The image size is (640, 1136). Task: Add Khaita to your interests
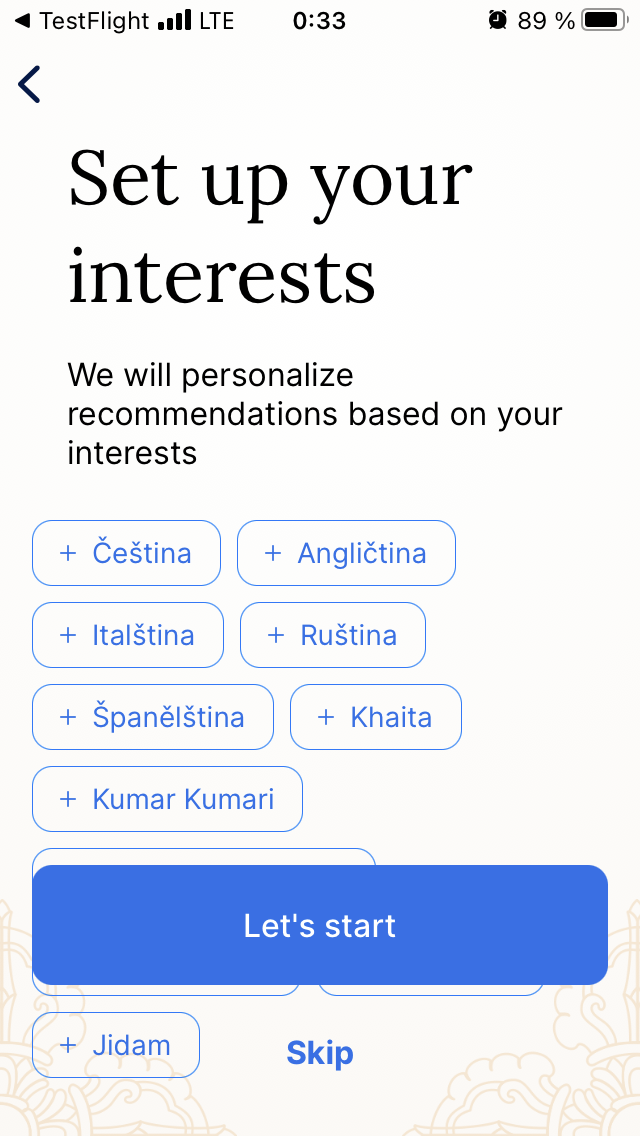tap(376, 717)
